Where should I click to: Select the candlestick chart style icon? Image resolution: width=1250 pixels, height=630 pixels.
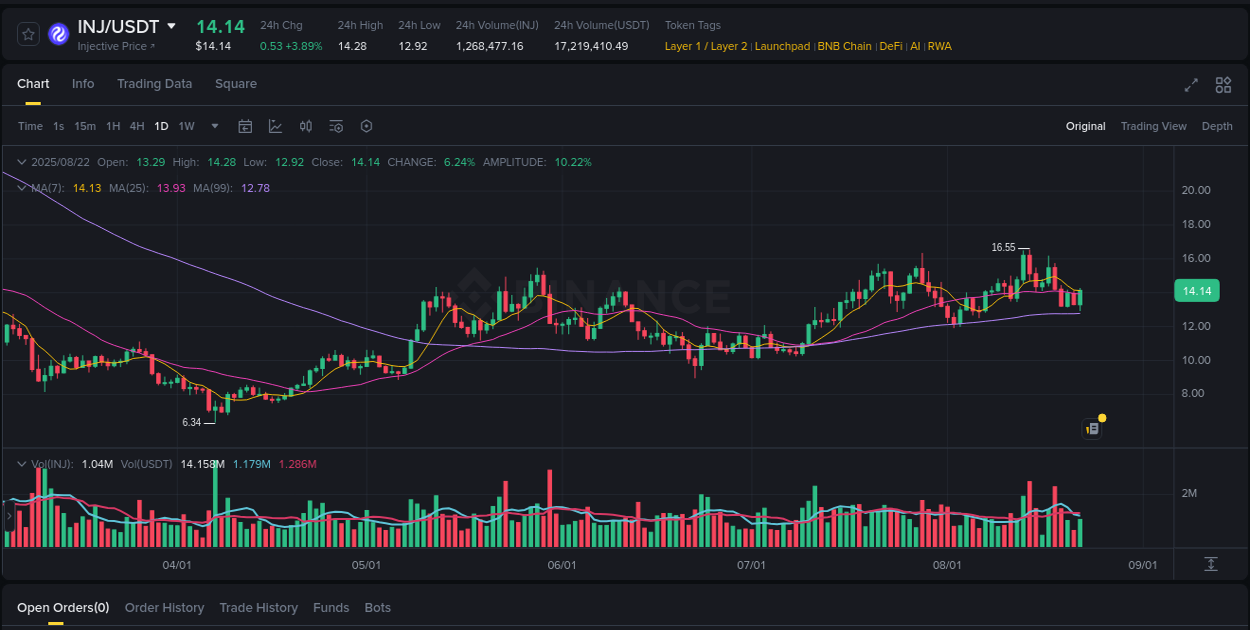[x=306, y=126]
